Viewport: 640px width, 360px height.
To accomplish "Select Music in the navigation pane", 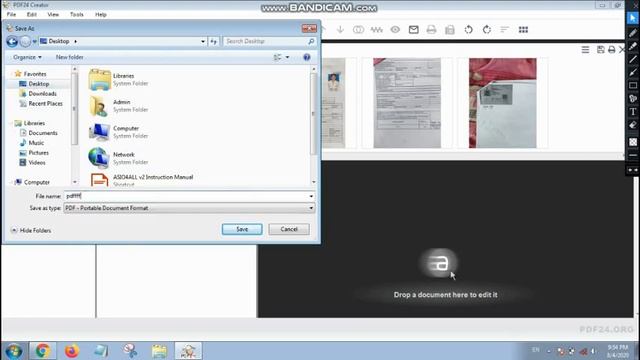I will click(36, 143).
